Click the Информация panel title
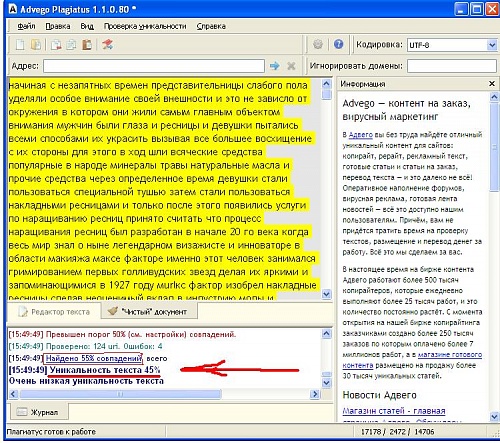 tap(363, 84)
